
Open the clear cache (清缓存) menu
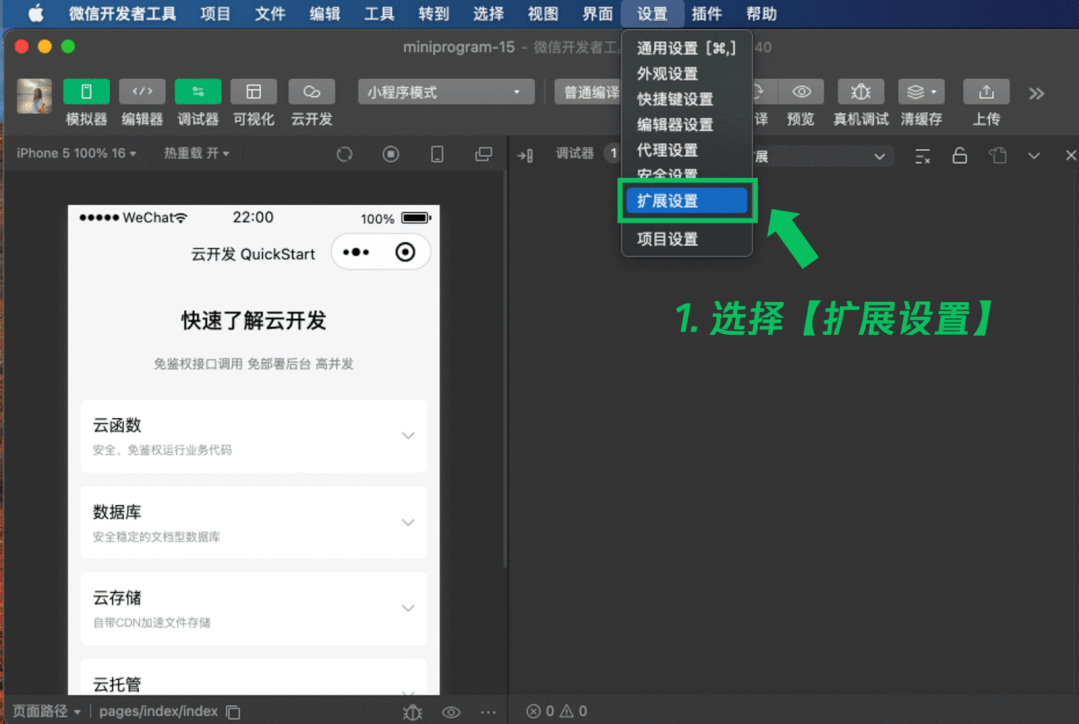(921, 92)
